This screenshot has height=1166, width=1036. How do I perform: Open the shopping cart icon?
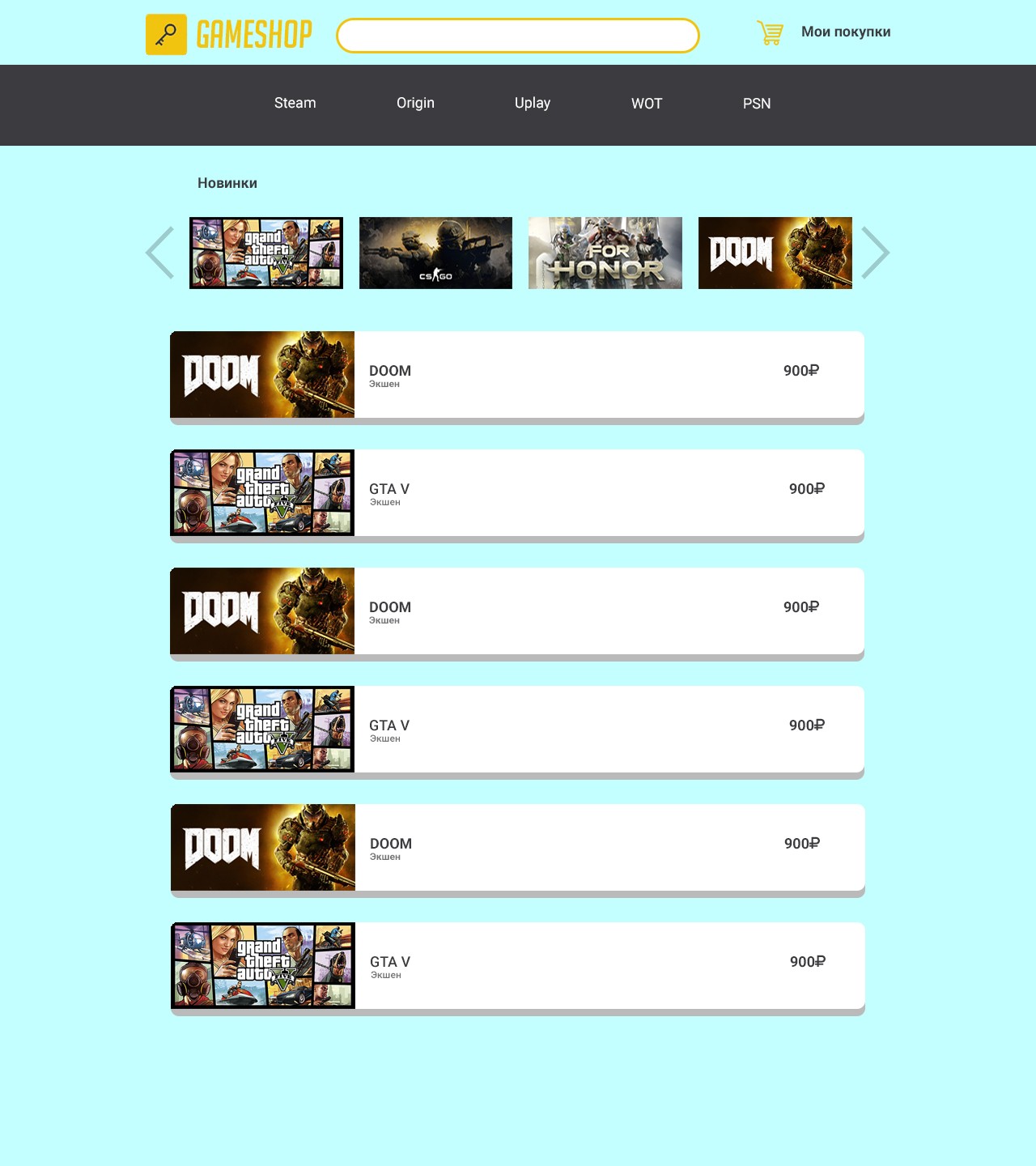pyautogui.click(x=770, y=32)
